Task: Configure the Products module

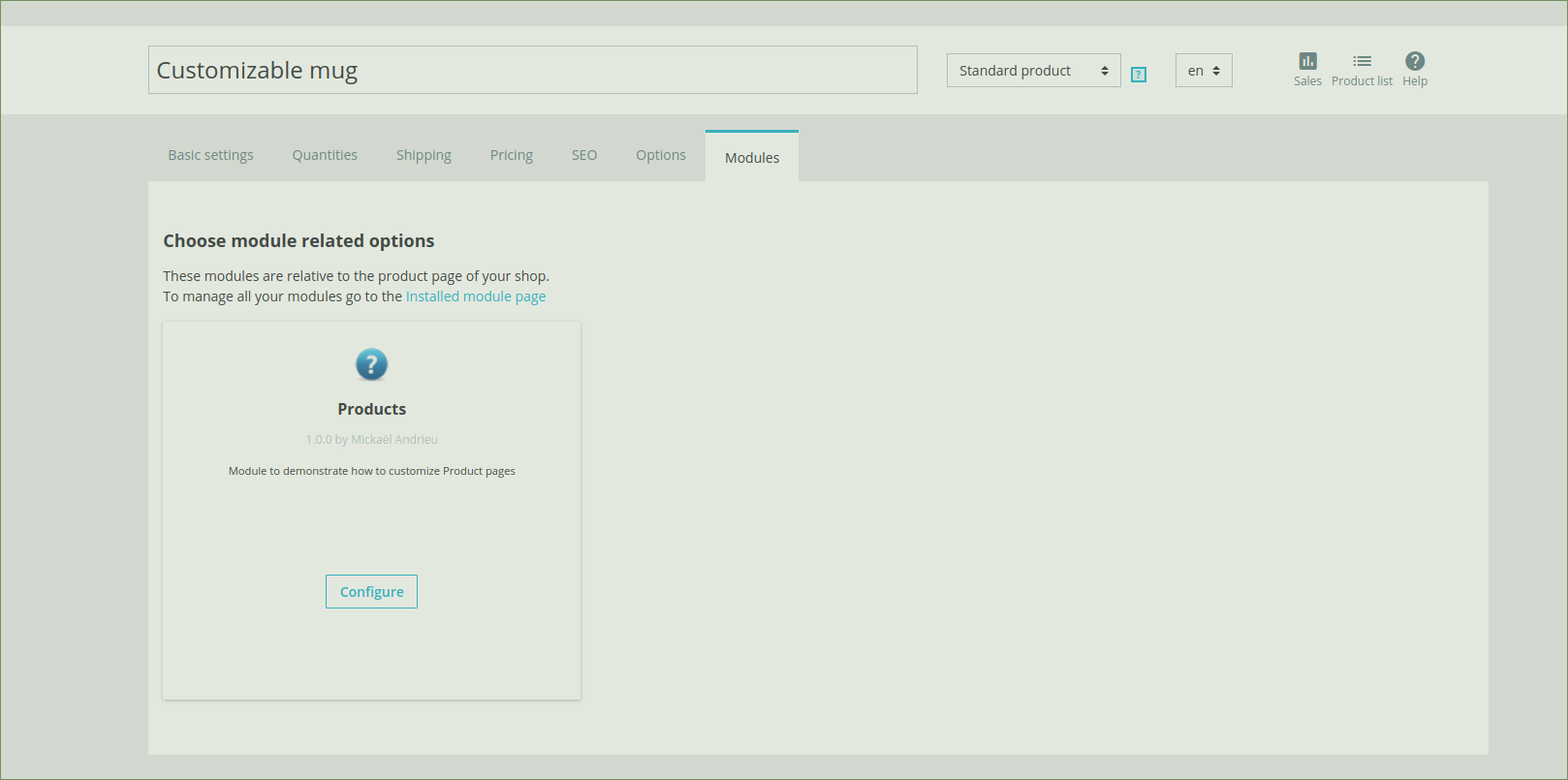Action: tap(371, 591)
